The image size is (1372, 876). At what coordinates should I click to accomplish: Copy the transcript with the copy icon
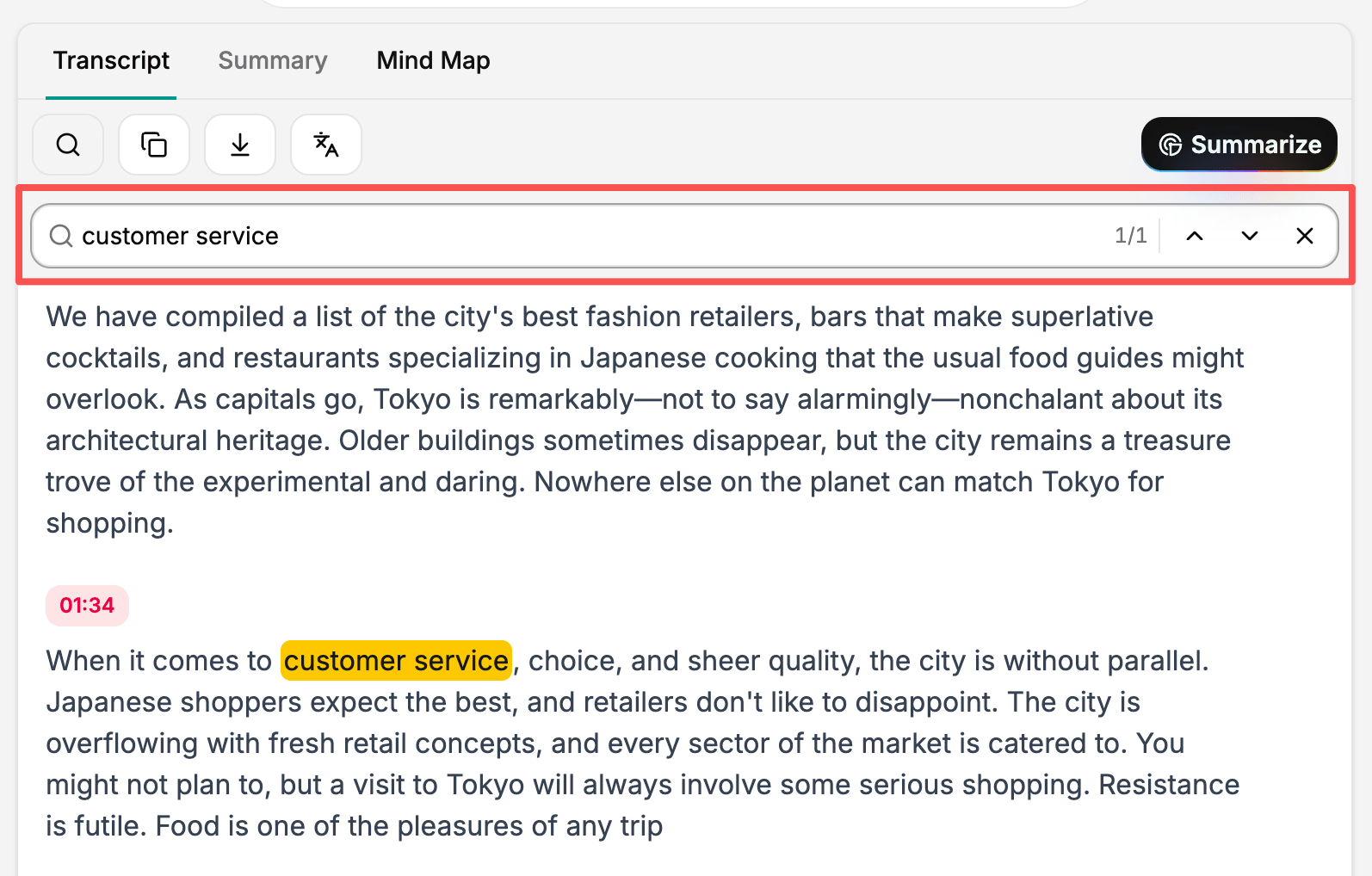(x=154, y=145)
